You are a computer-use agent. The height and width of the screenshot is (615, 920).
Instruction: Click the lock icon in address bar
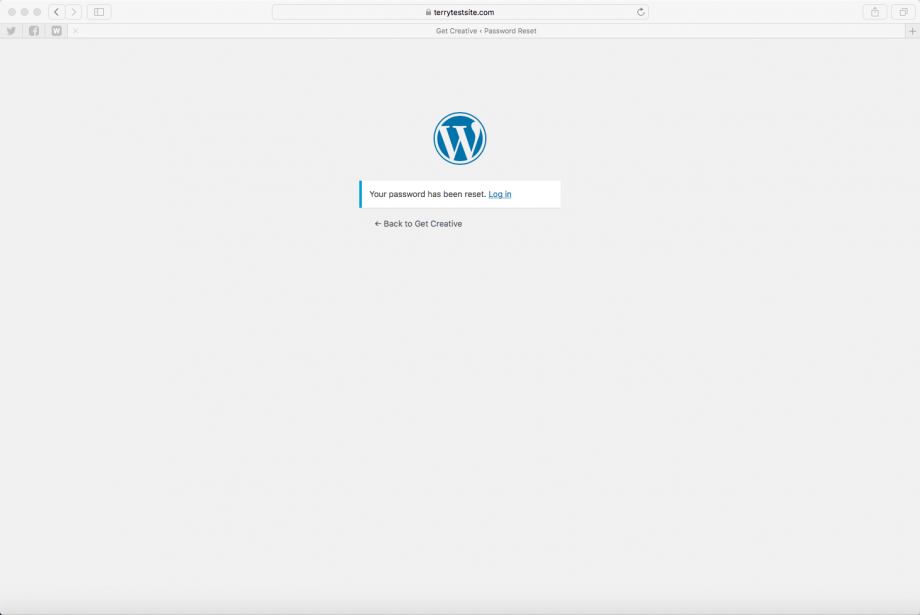(428, 12)
